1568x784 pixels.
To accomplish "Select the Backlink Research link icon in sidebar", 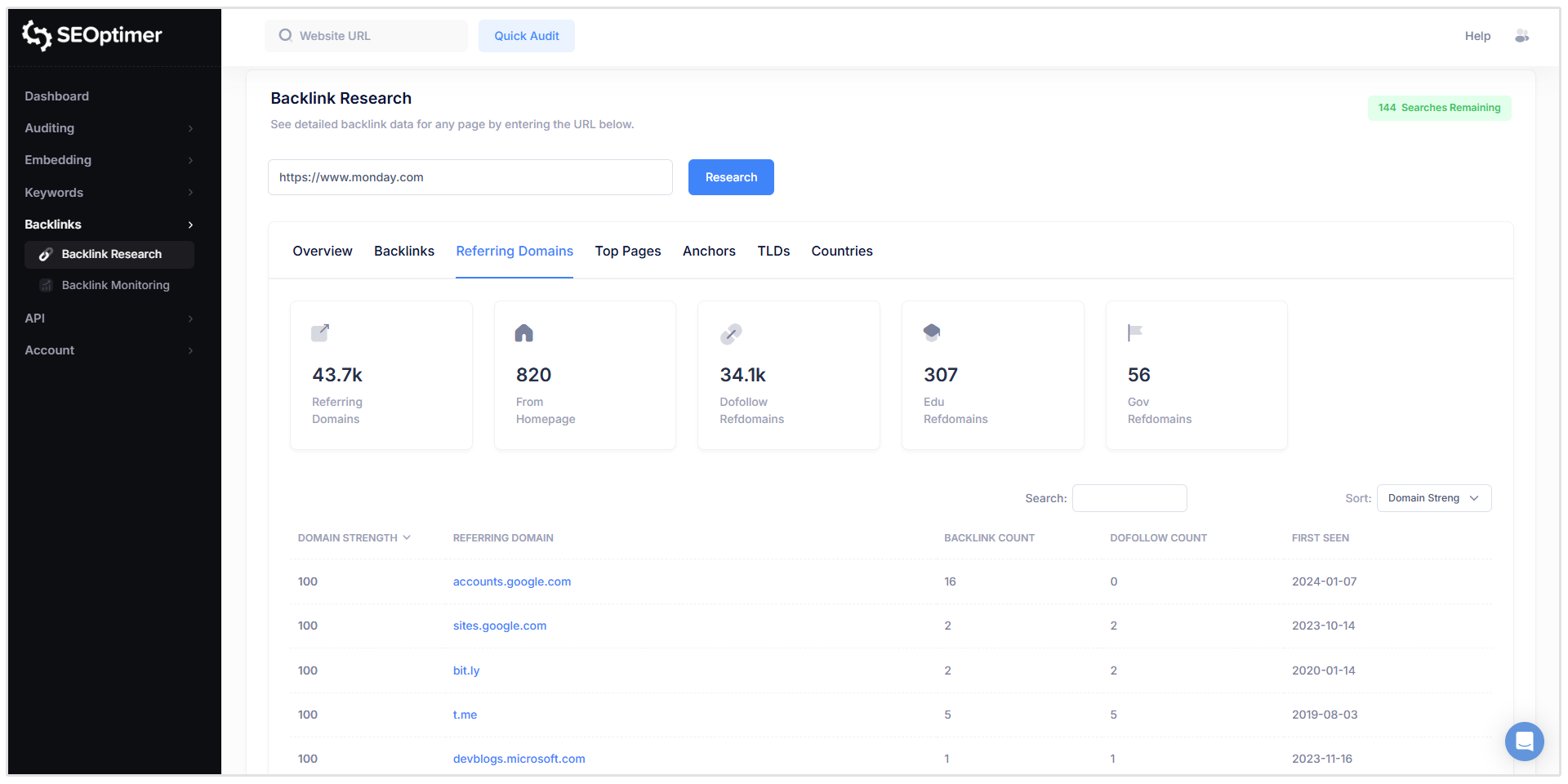I will tap(46, 254).
